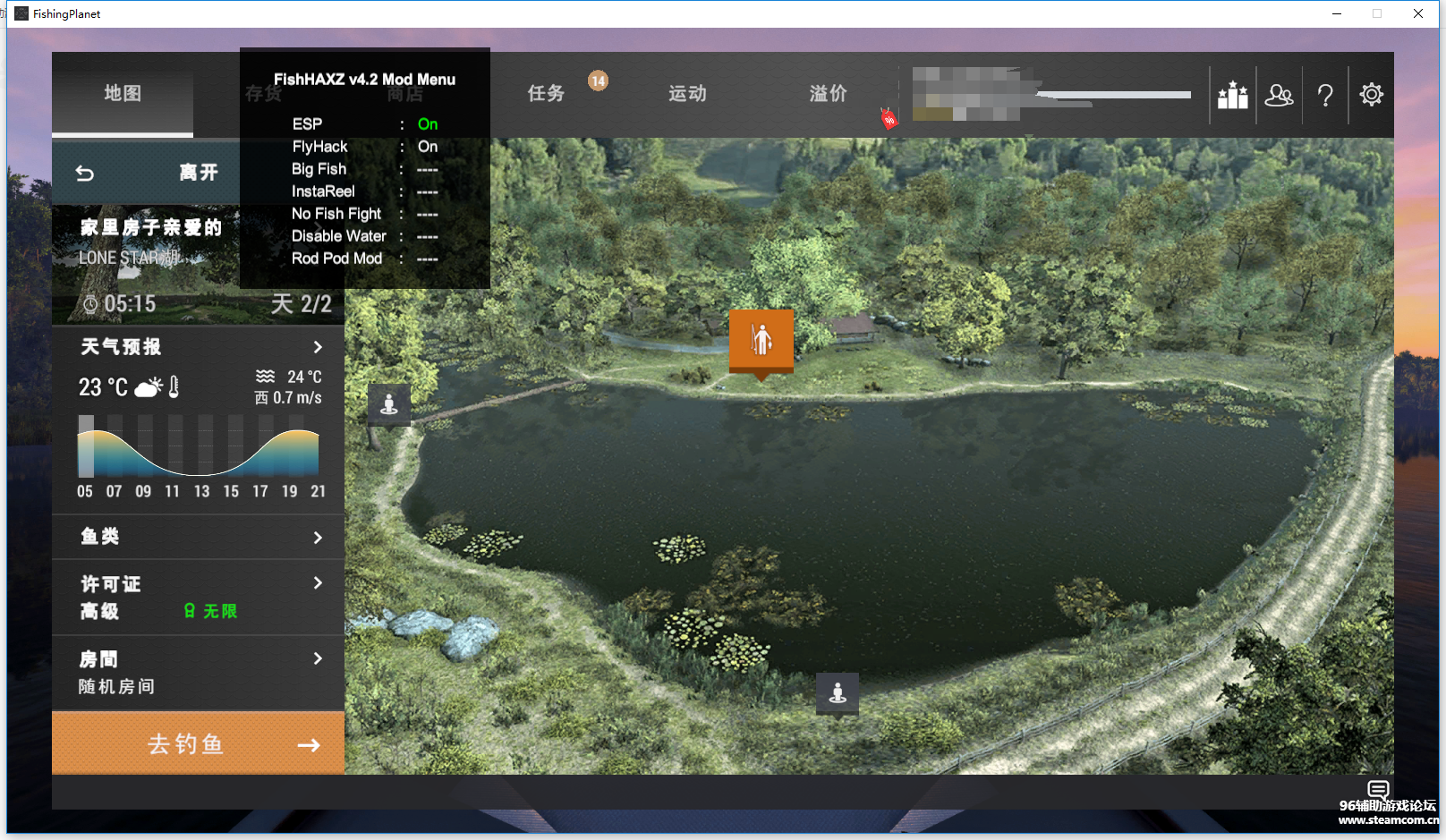Select the fishing spot marker near the pier

point(389,404)
